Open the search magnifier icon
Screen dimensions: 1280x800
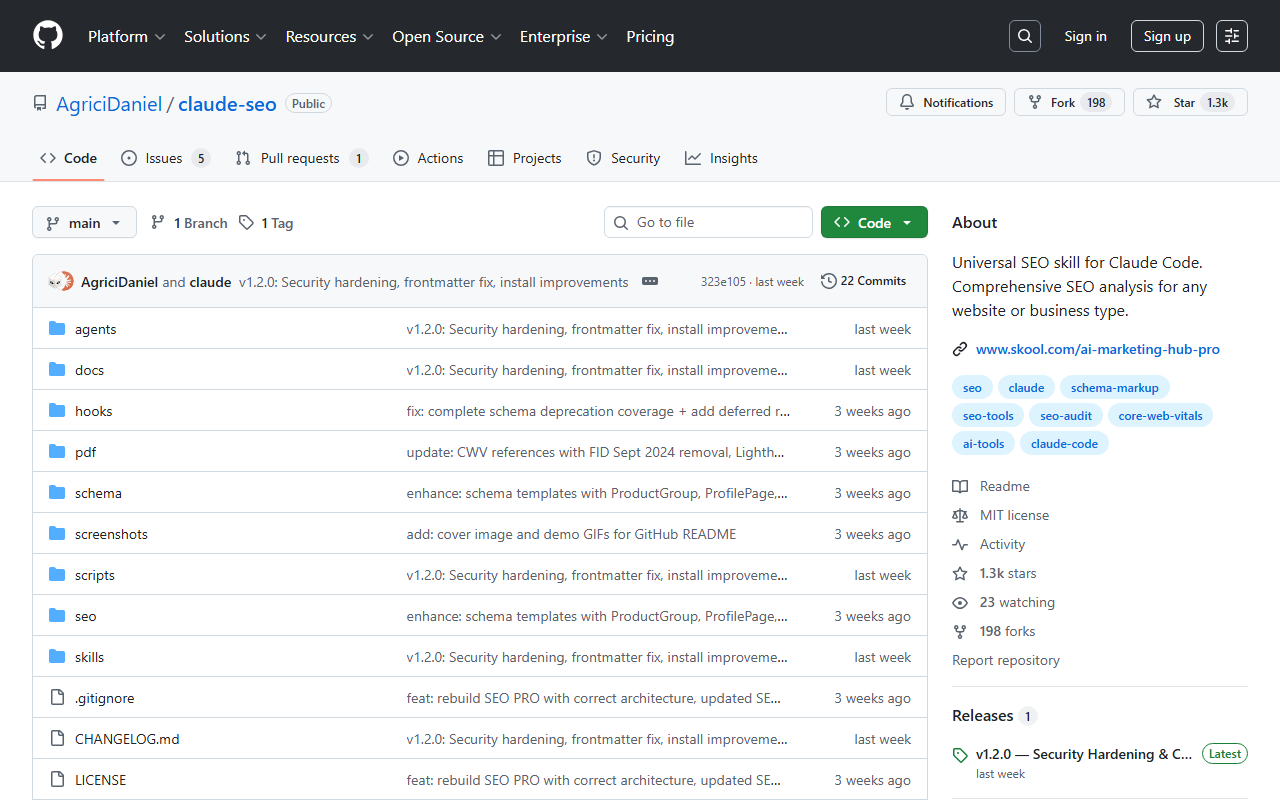pos(1025,36)
